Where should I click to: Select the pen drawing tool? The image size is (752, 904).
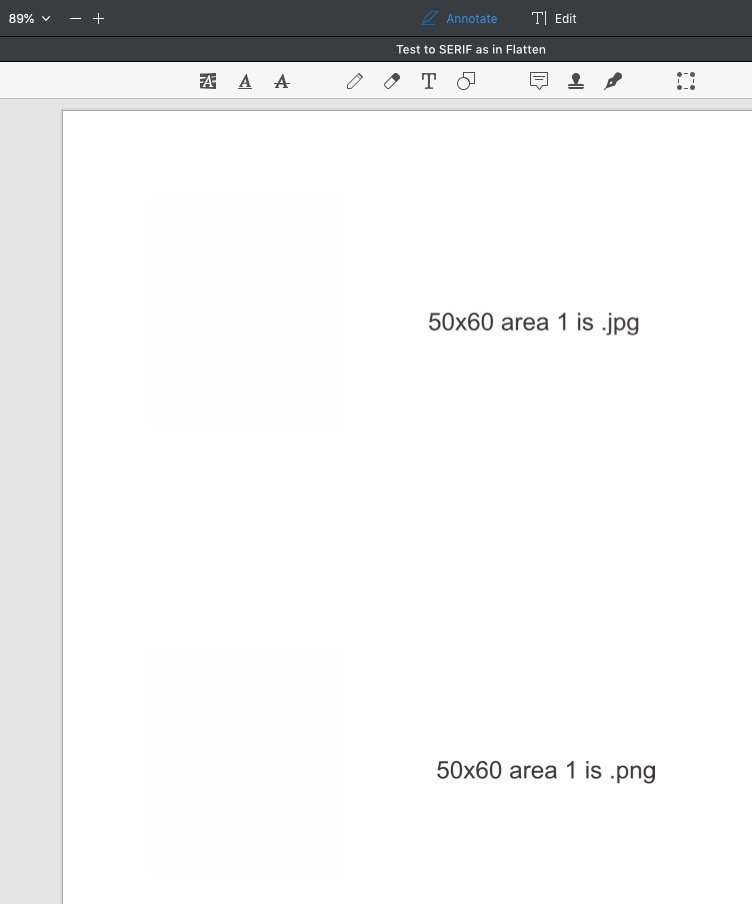(355, 81)
